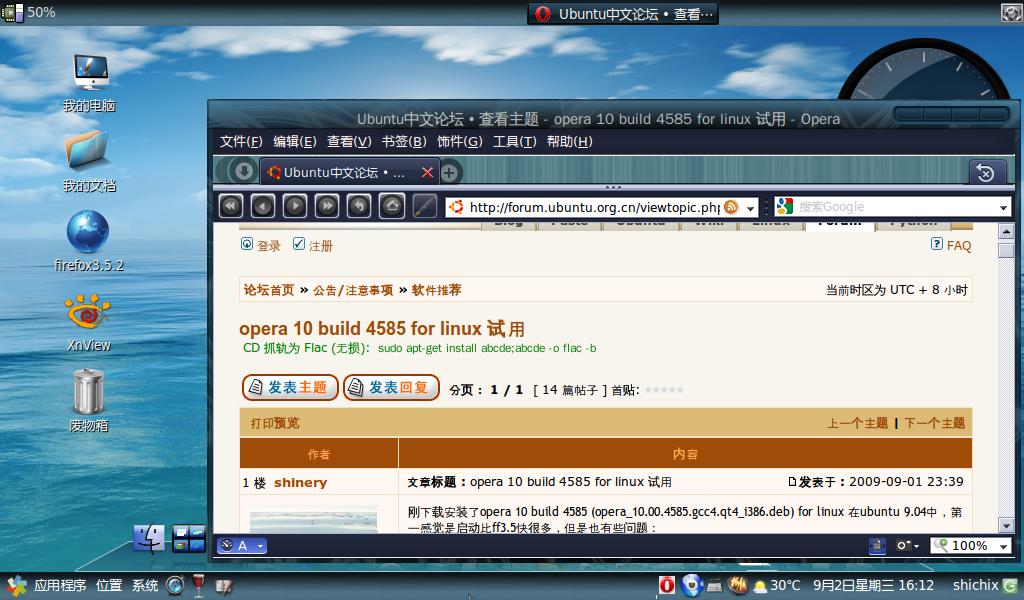
Task: Open 公告/注意事项 breadcrumb link
Action: [353, 290]
